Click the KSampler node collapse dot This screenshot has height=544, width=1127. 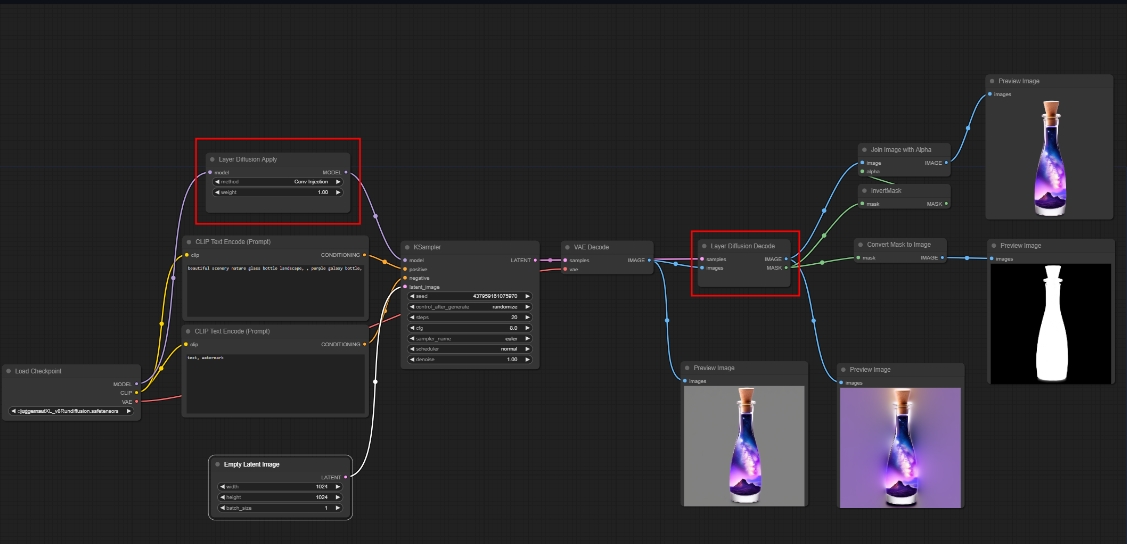[x=406, y=247]
